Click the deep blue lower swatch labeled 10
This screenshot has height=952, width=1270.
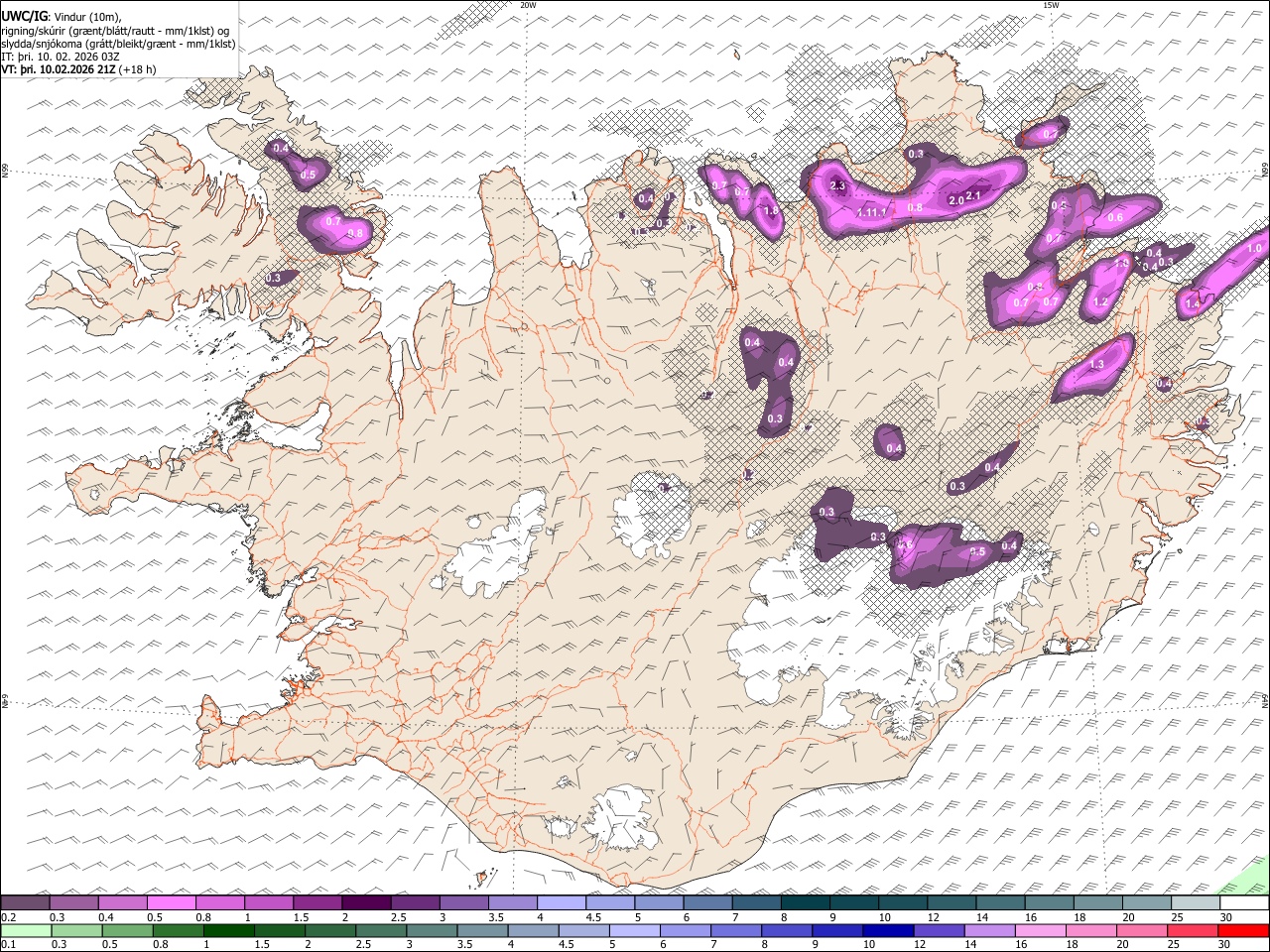888,930
